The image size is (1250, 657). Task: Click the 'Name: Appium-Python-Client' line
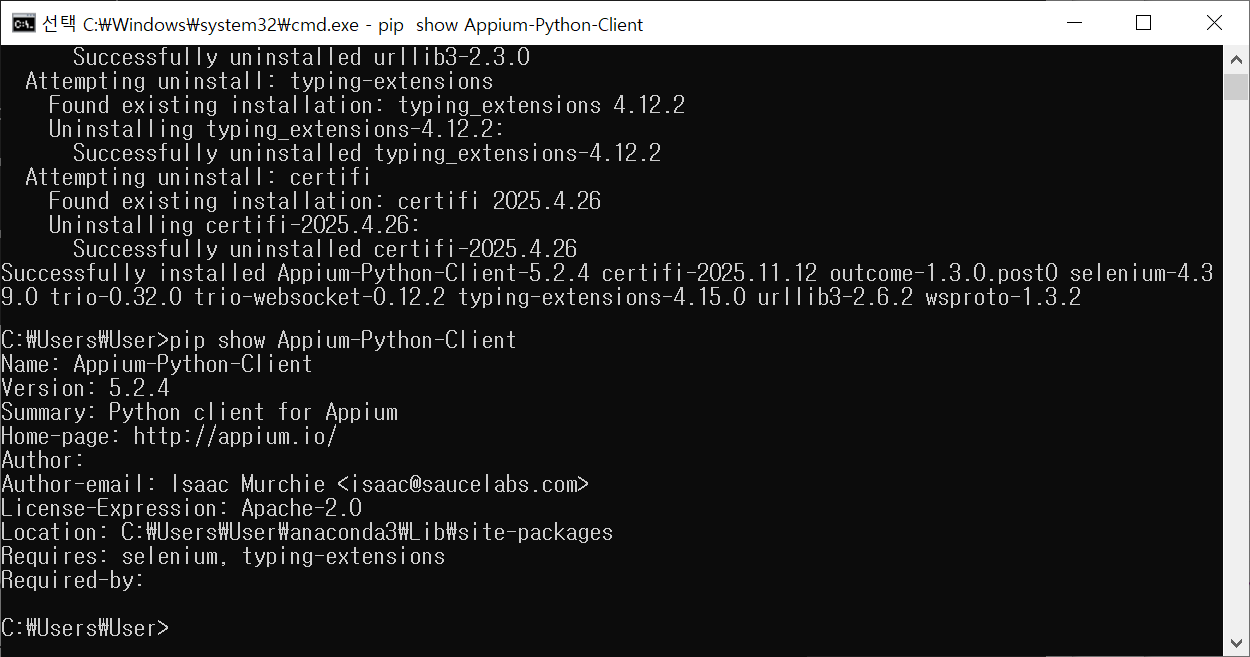(157, 364)
